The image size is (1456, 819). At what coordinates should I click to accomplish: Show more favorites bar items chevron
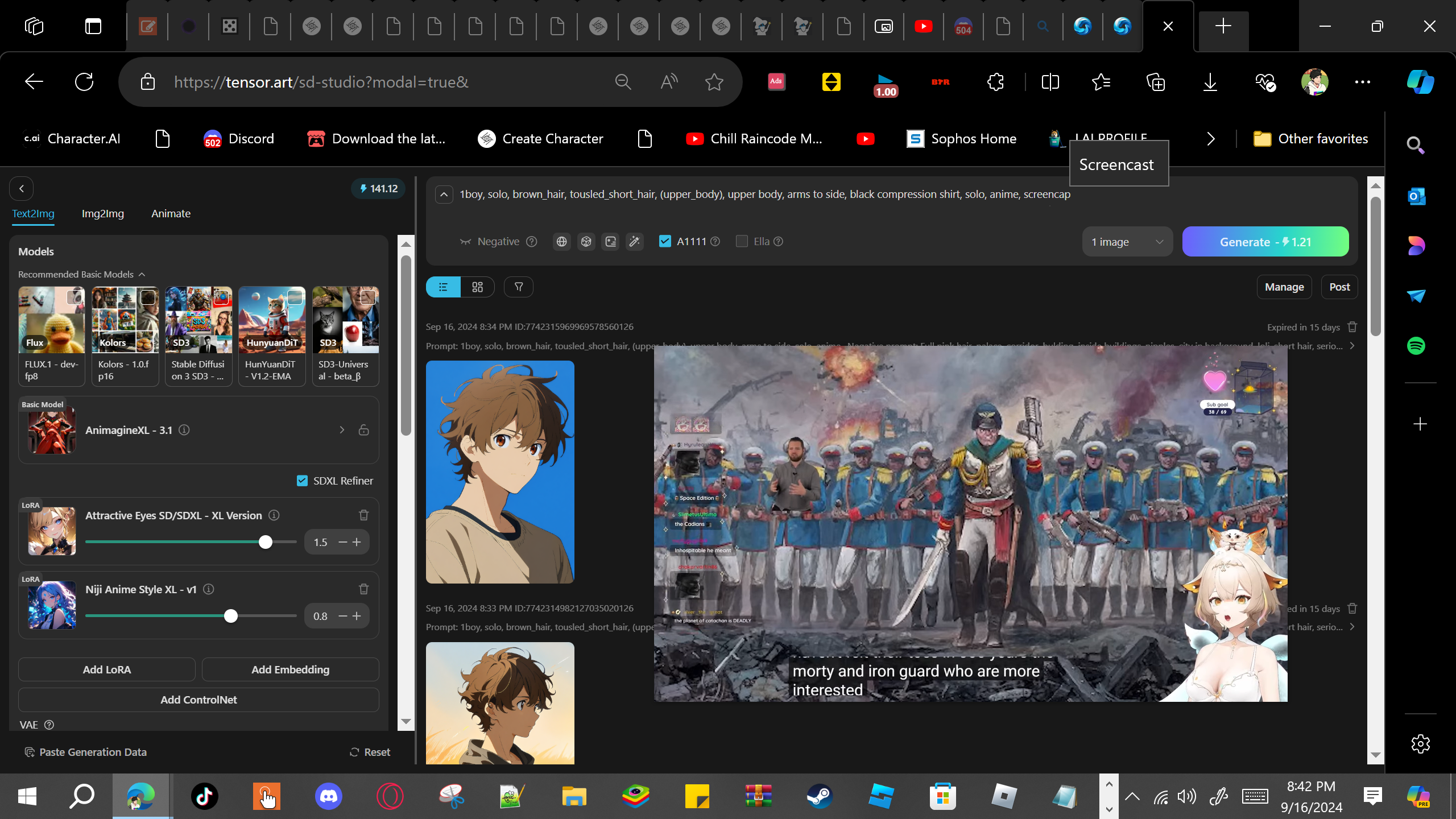coord(1211,139)
